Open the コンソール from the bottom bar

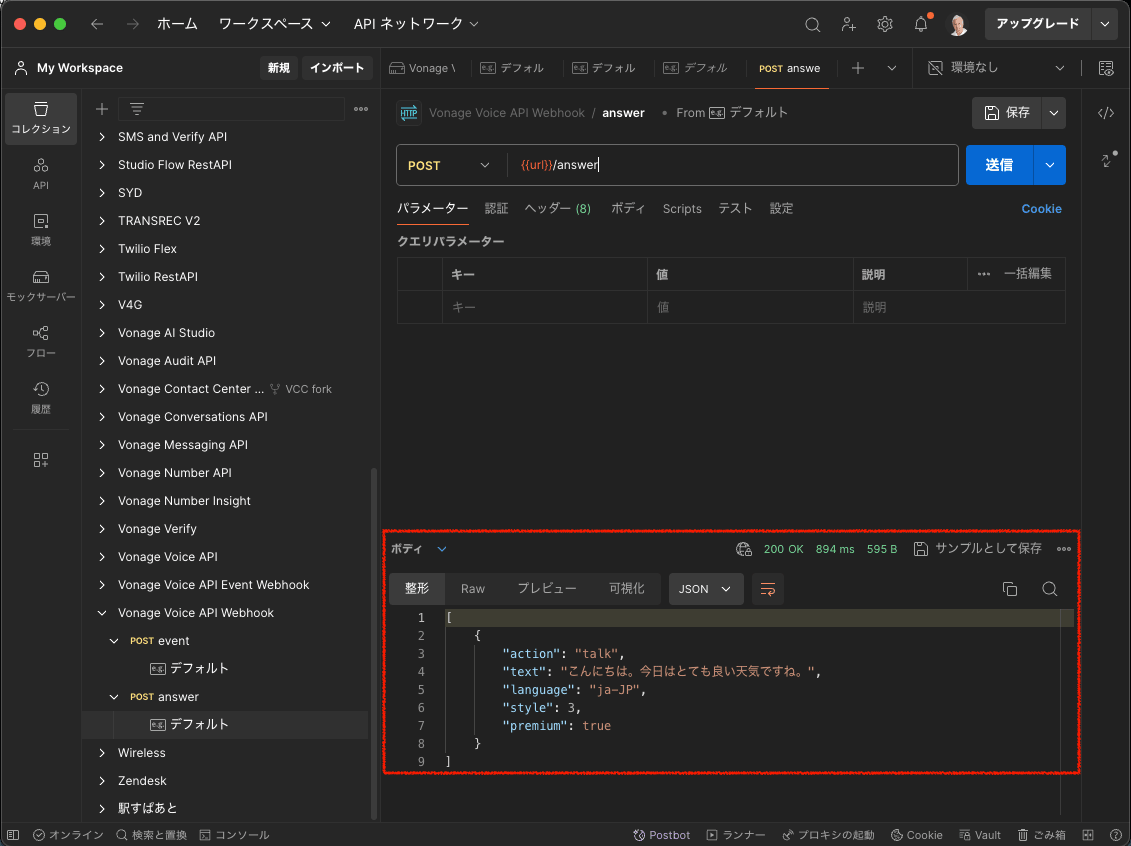point(235,834)
